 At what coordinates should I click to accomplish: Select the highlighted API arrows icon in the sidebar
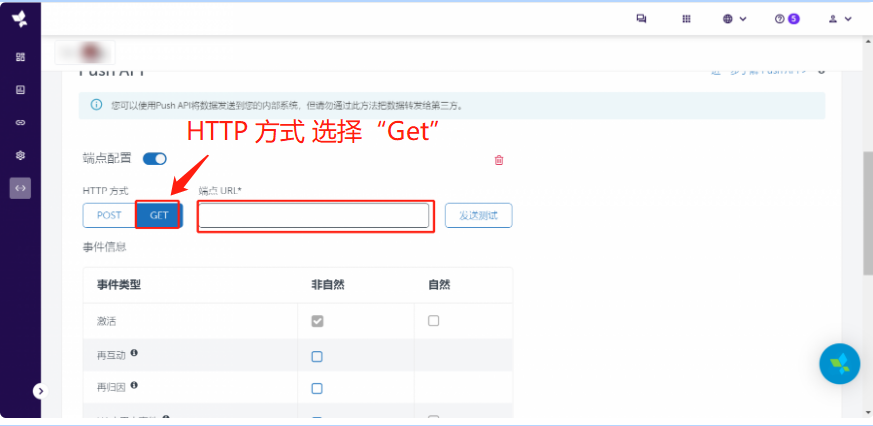tap(21, 188)
